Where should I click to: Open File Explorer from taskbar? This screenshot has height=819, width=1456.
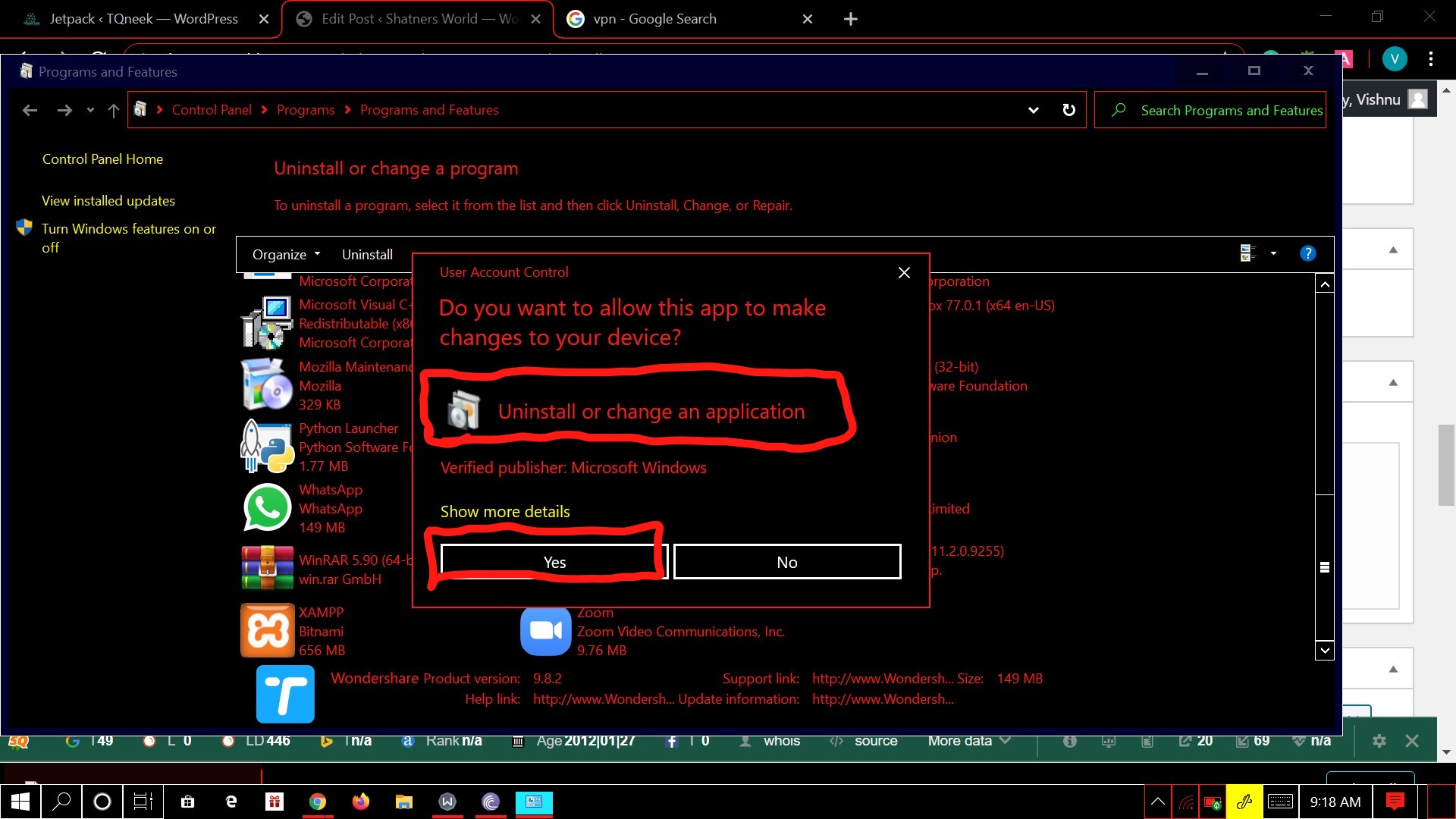coord(403,802)
